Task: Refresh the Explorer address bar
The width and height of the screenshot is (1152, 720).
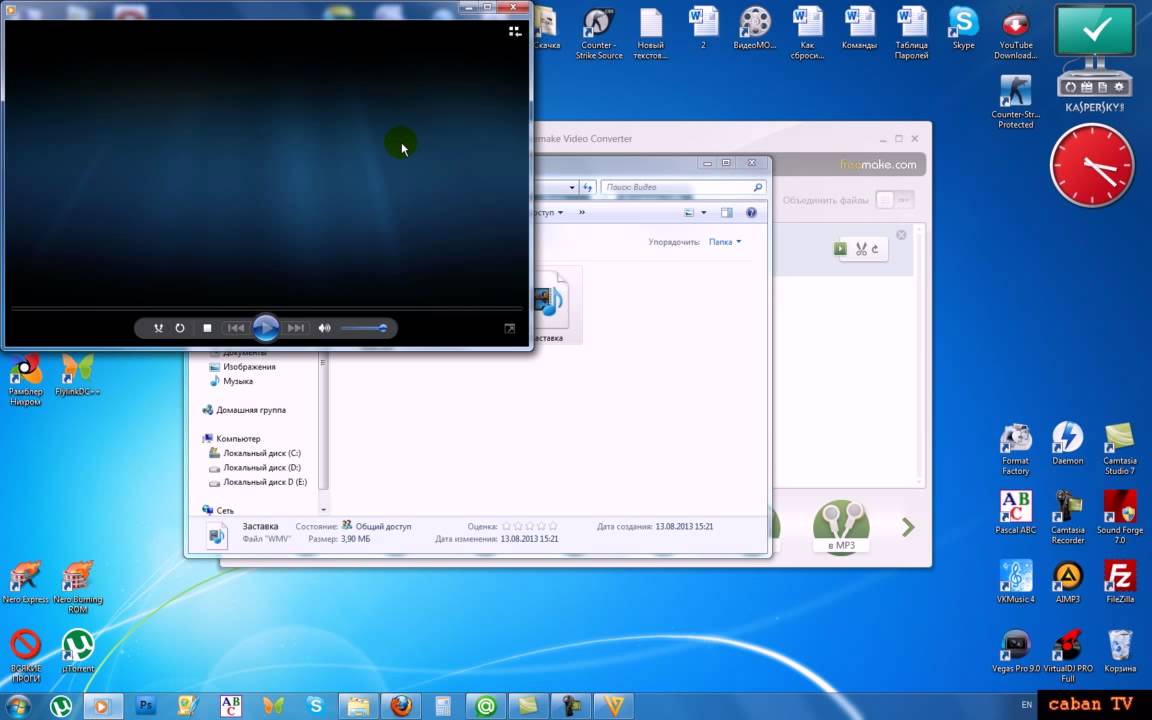Action: click(587, 187)
